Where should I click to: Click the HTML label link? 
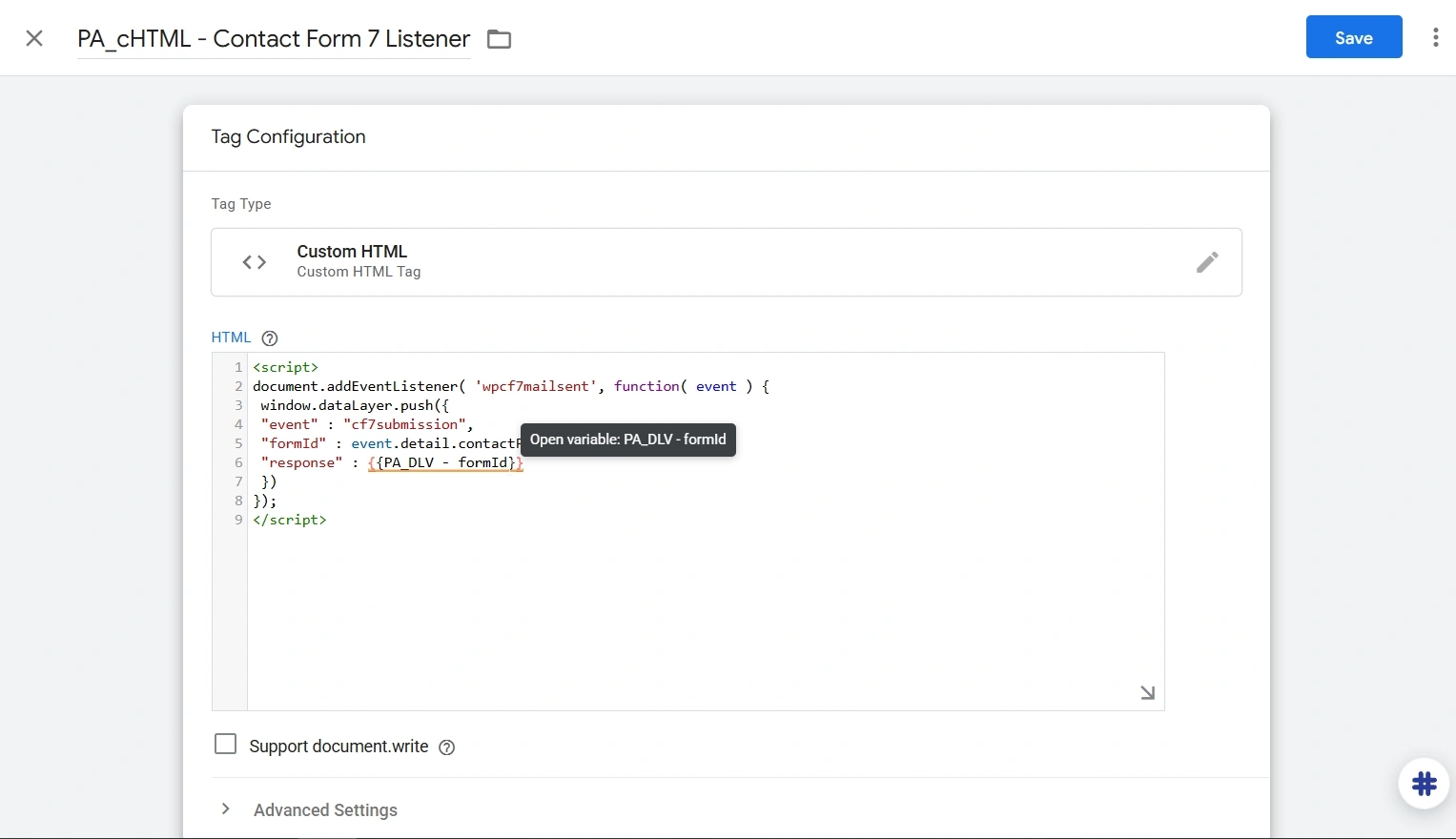point(231,338)
